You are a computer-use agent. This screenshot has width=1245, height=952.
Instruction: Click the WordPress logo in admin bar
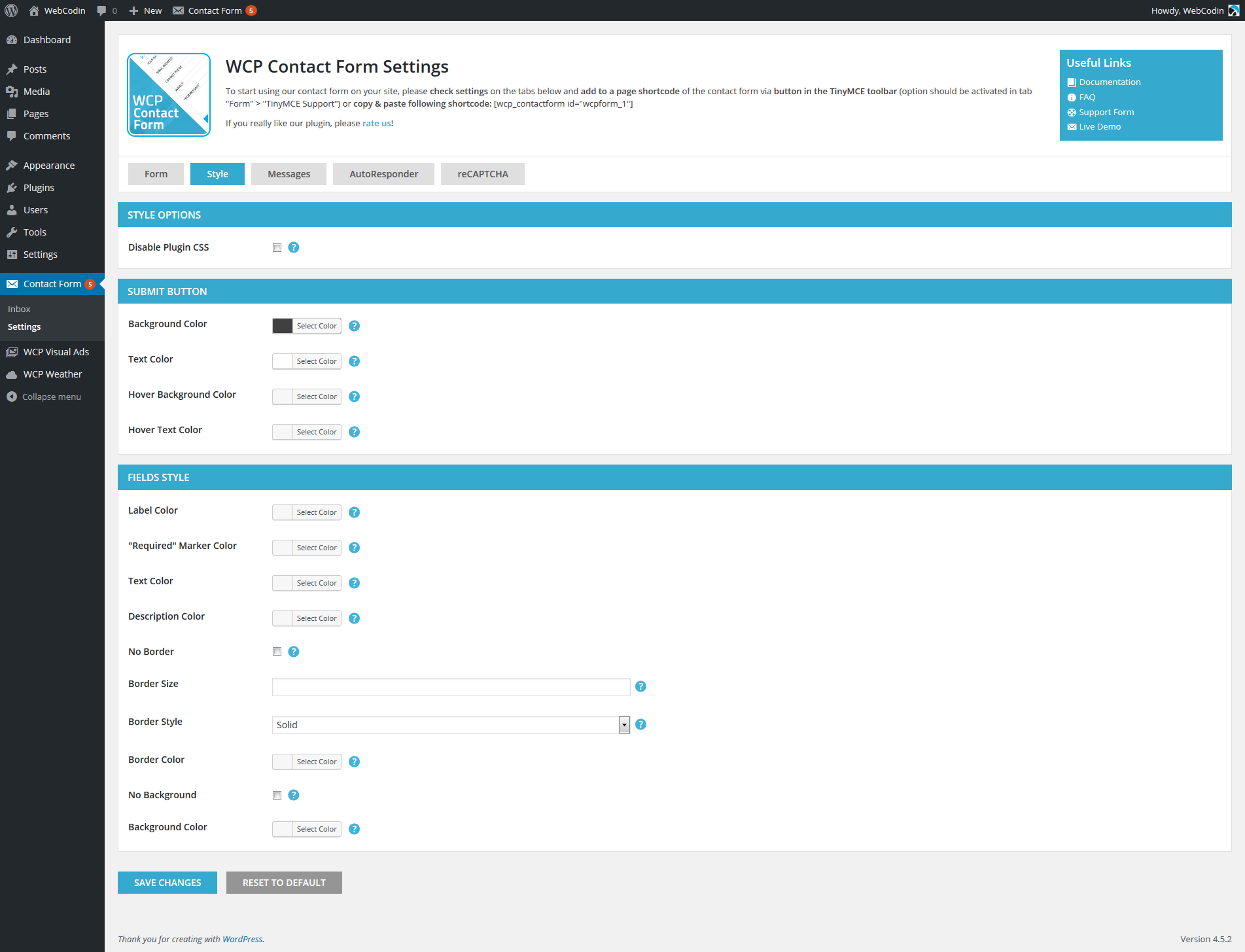(x=11, y=10)
